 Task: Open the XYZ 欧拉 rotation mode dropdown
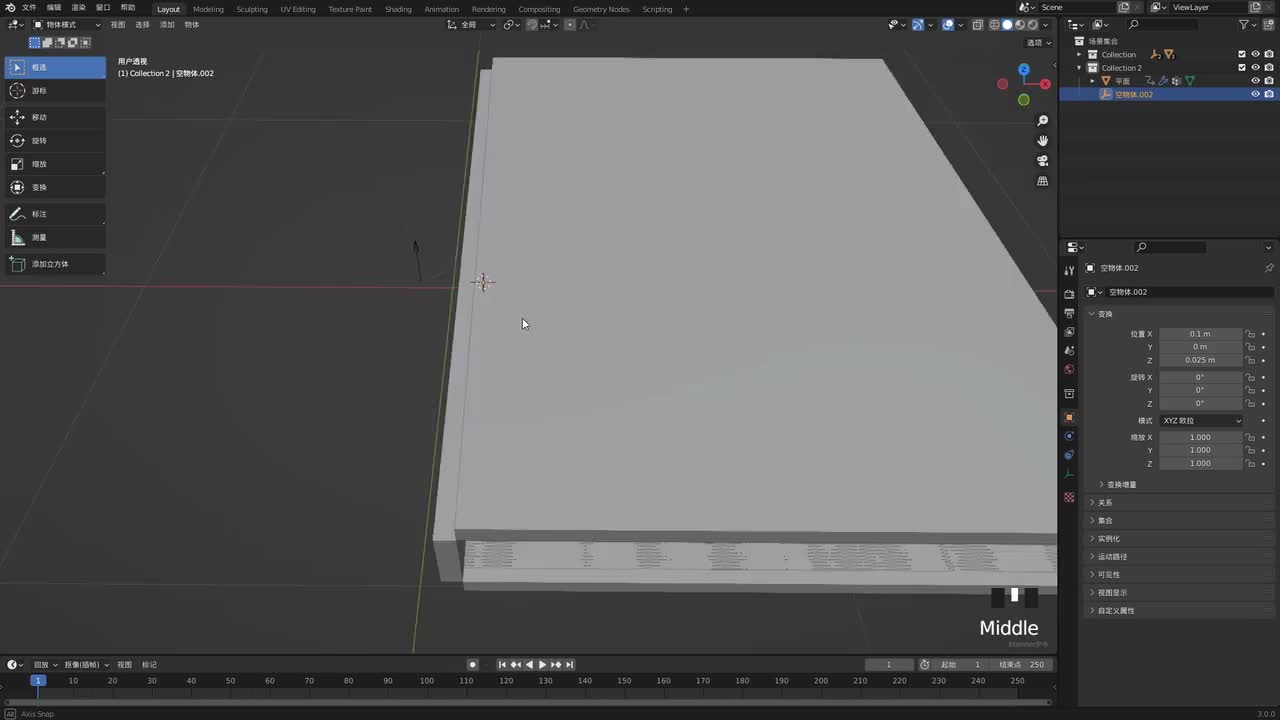coord(1202,421)
